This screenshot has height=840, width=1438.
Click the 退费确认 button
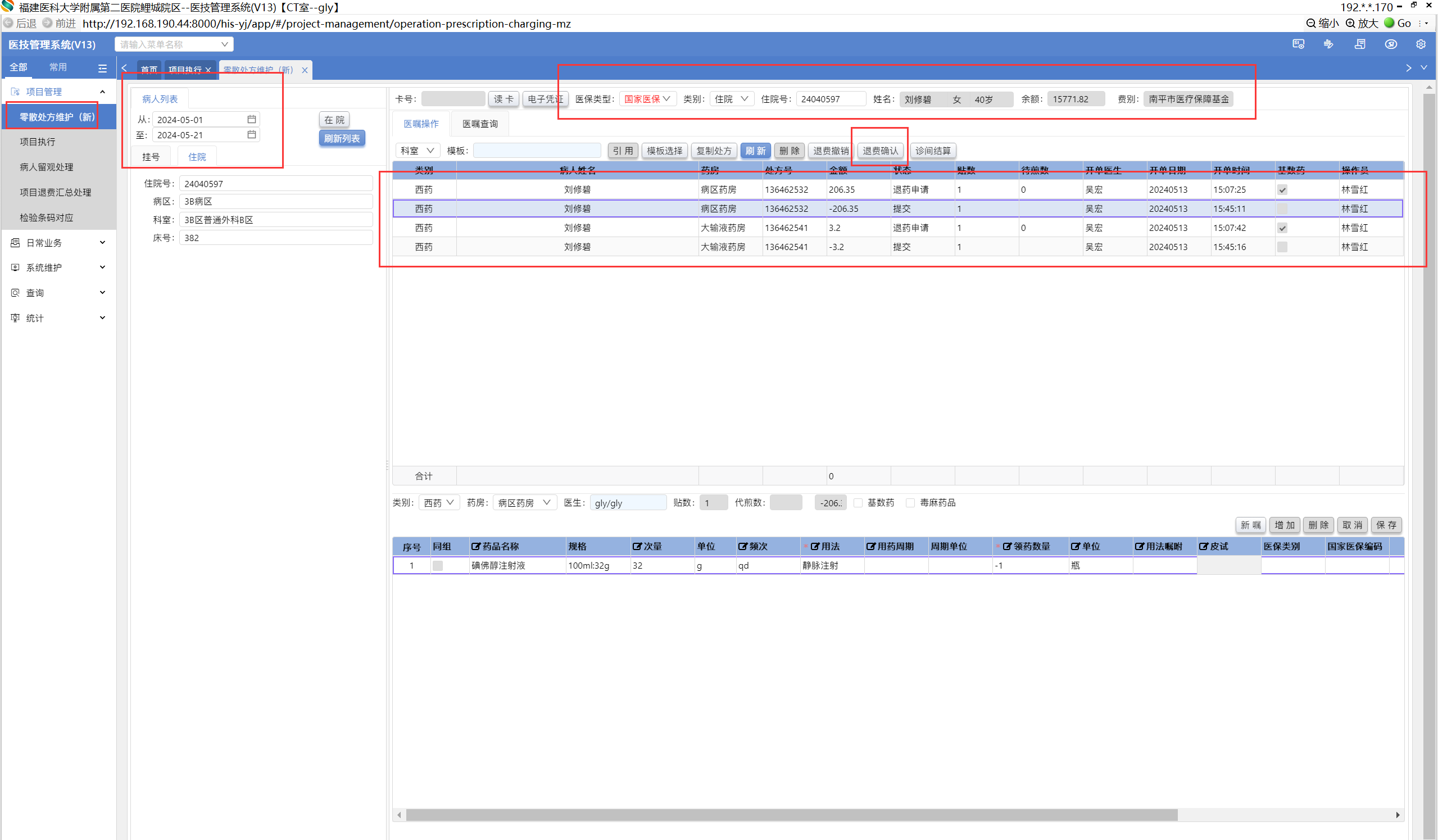tap(880, 151)
